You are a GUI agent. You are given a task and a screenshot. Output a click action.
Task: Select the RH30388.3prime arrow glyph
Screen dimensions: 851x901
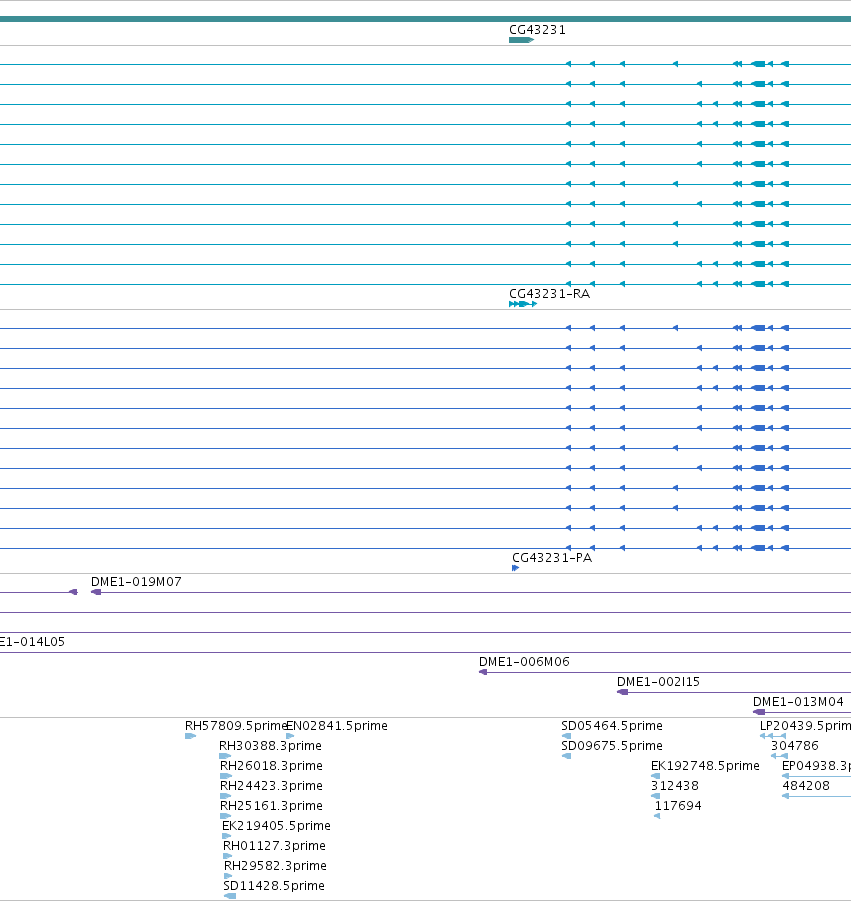(x=225, y=756)
